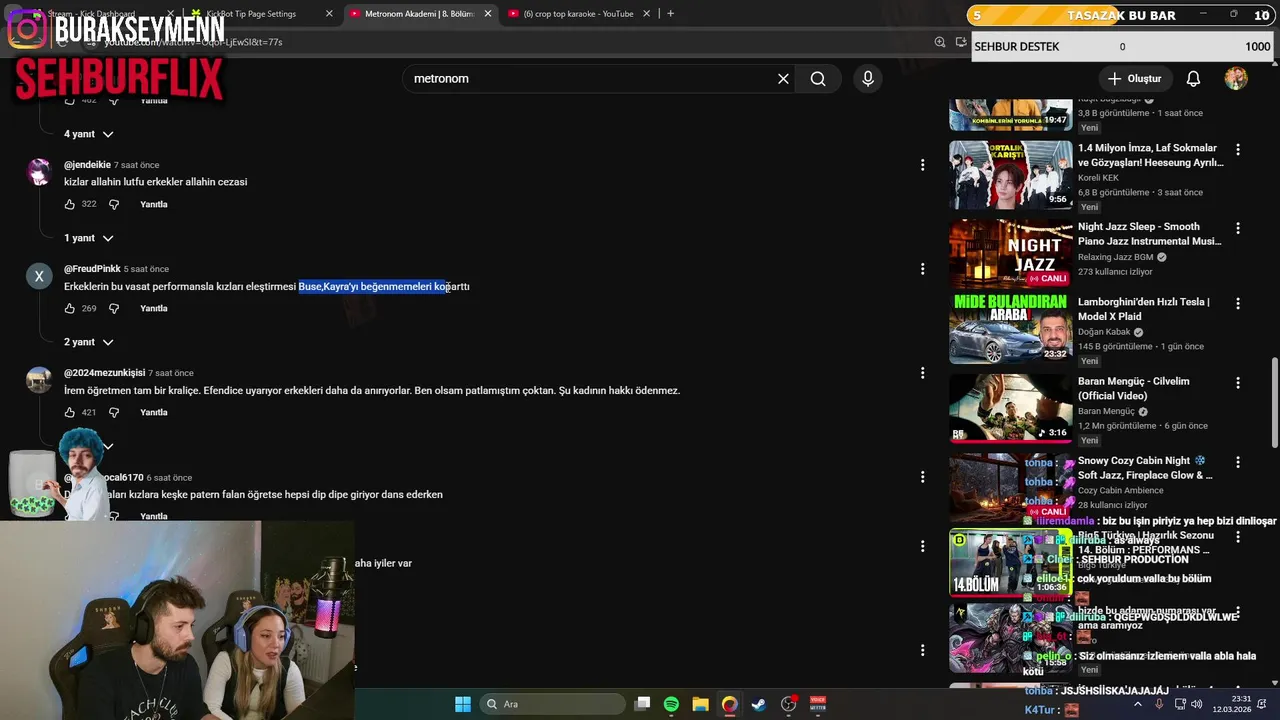Screen dimensions: 1280x720
Task: Reply to @FreudPinkk's comment with Yanıtla
Action: tap(154, 308)
